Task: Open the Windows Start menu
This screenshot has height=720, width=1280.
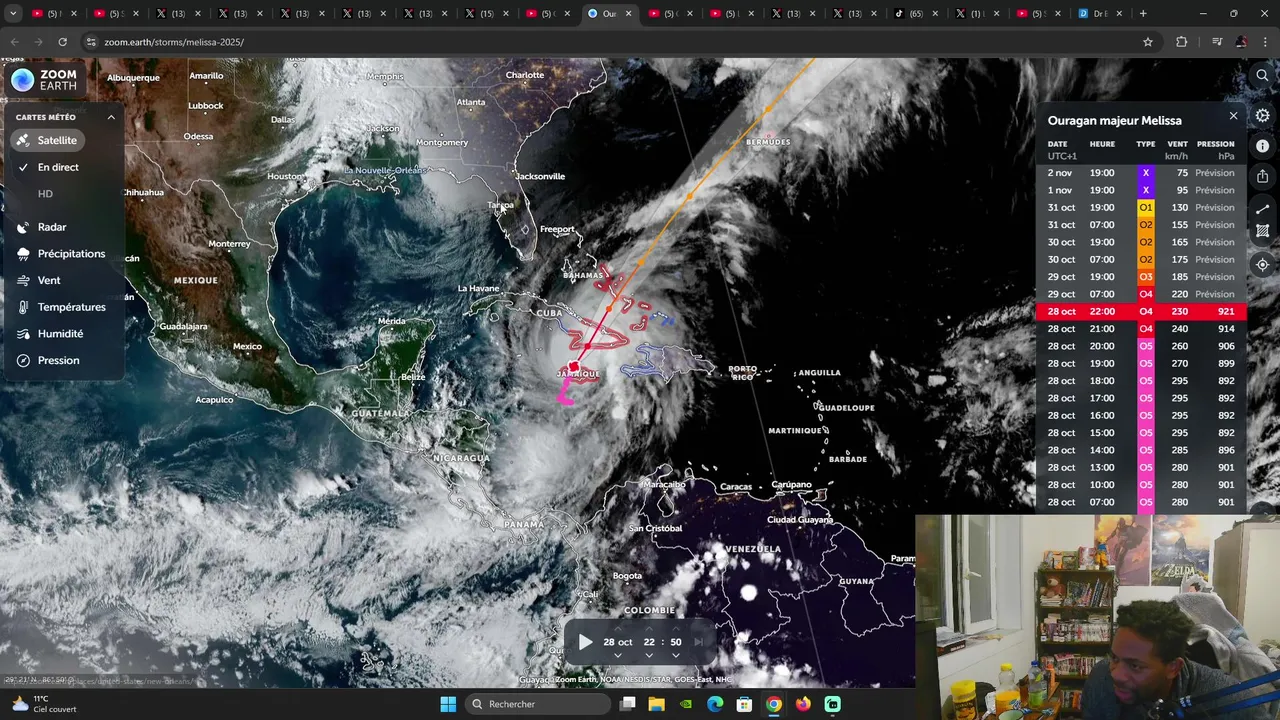Action: tap(448, 704)
